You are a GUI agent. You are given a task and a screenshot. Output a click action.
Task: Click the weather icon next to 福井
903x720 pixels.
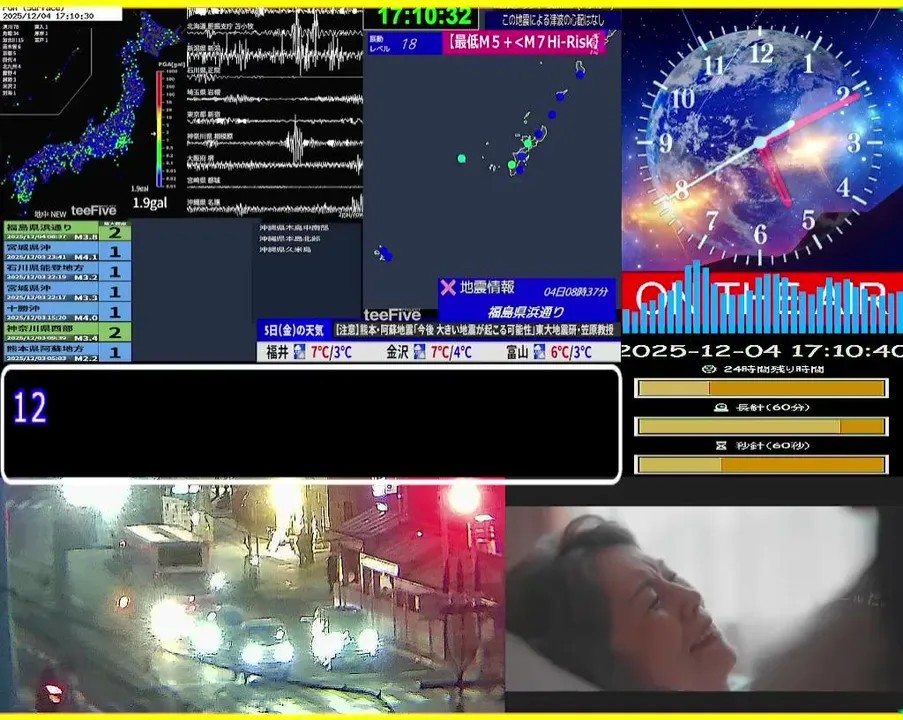point(299,351)
